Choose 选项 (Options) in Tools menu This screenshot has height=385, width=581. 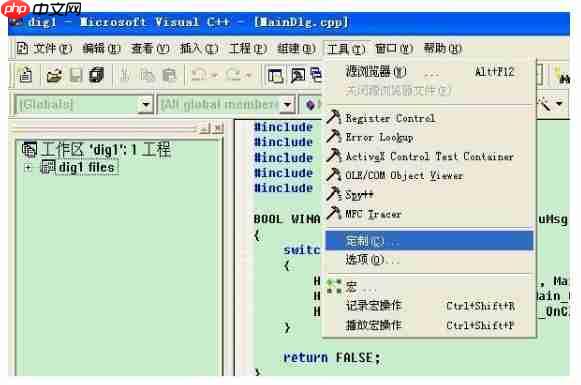(429, 260)
